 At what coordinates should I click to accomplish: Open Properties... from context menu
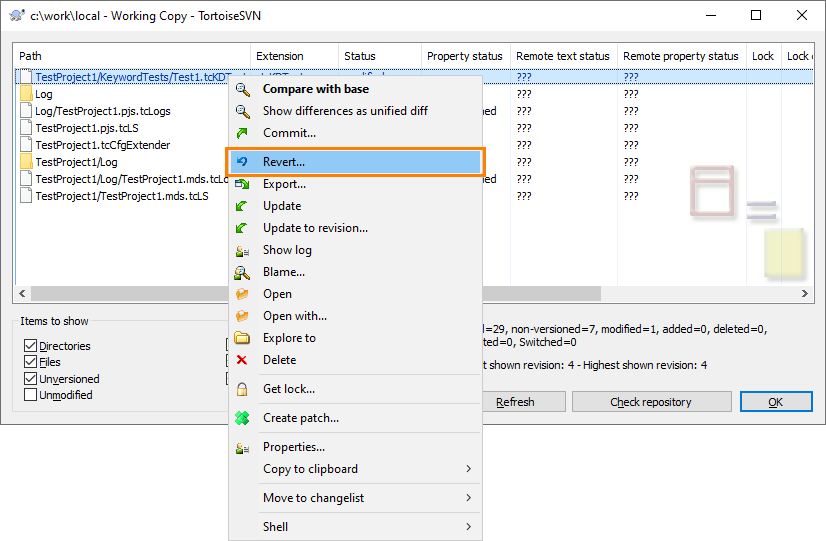point(356,447)
